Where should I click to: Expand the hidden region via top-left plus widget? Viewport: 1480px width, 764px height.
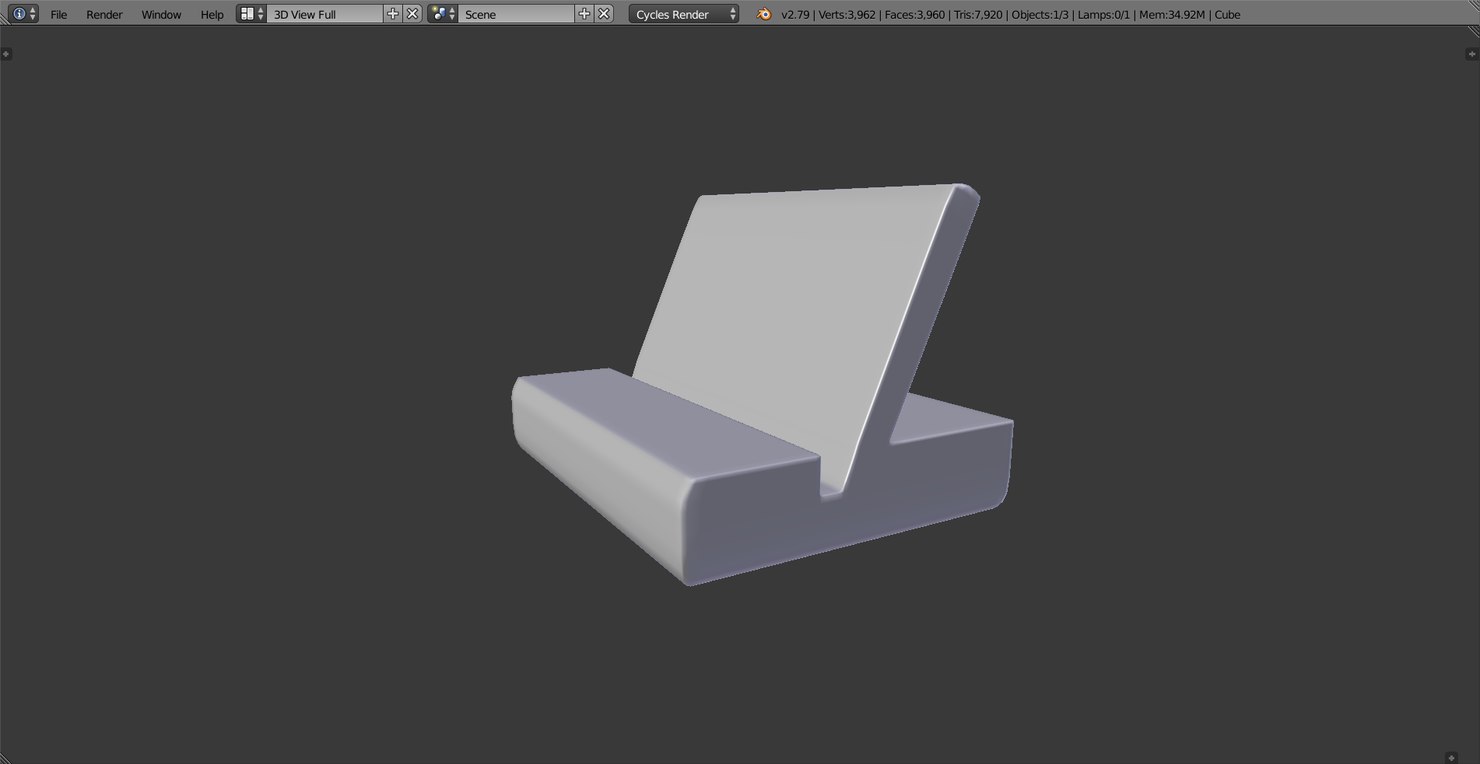click(x=7, y=52)
